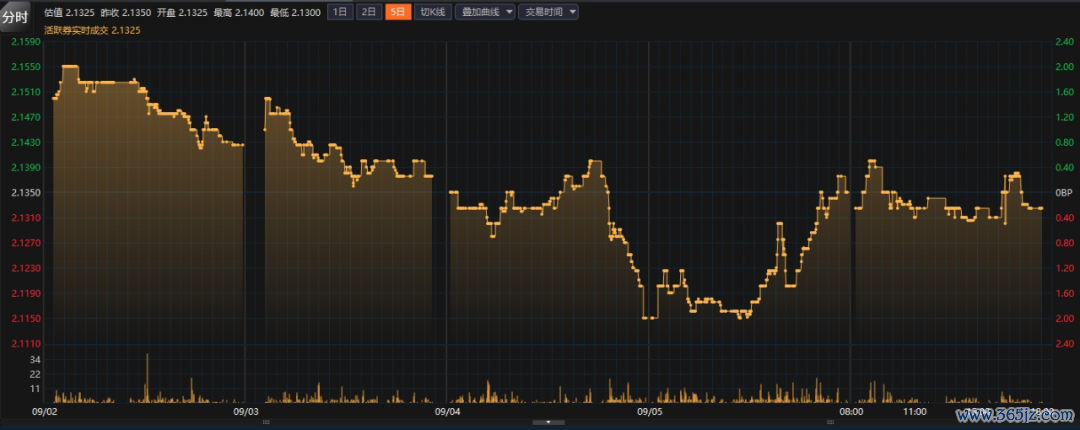
Task: Click the 09/05 date label
Action: click(x=649, y=411)
